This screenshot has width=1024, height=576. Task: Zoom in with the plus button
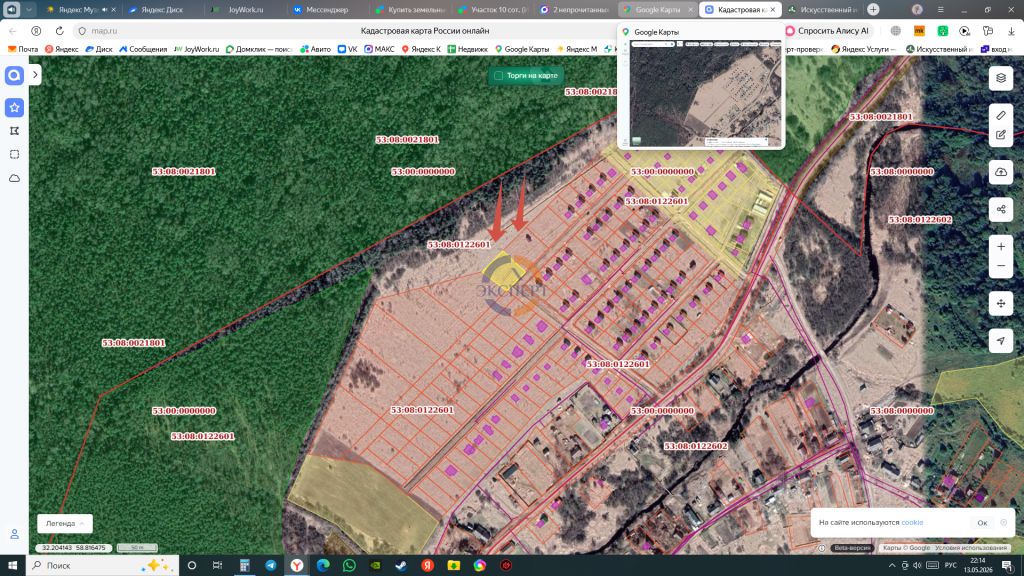[1000, 247]
